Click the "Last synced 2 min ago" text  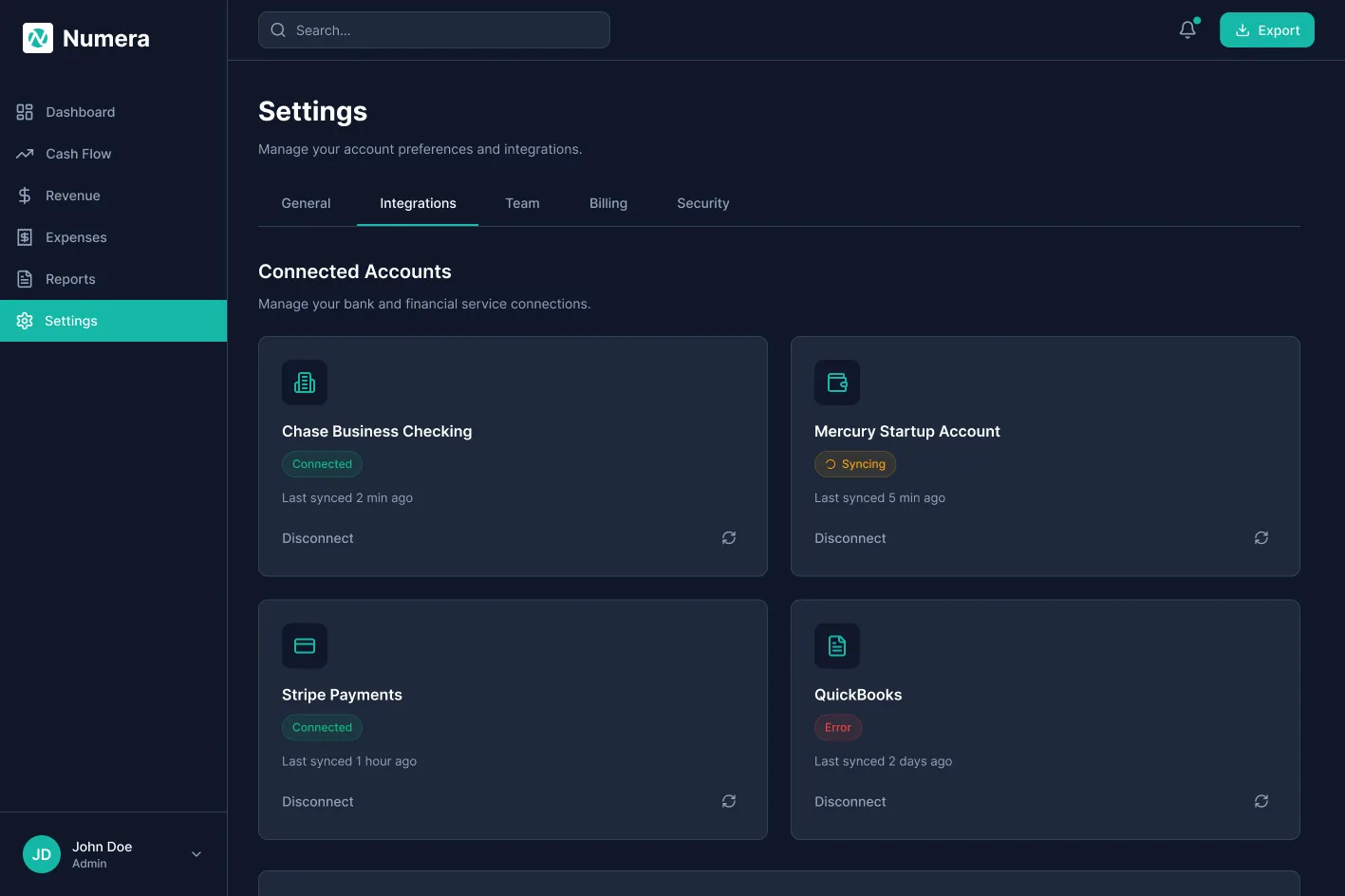[347, 497]
